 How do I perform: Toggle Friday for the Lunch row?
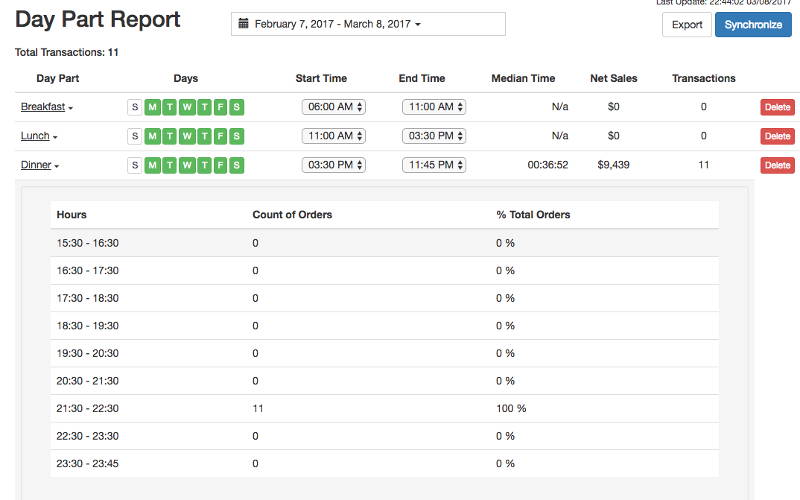tap(220, 136)
